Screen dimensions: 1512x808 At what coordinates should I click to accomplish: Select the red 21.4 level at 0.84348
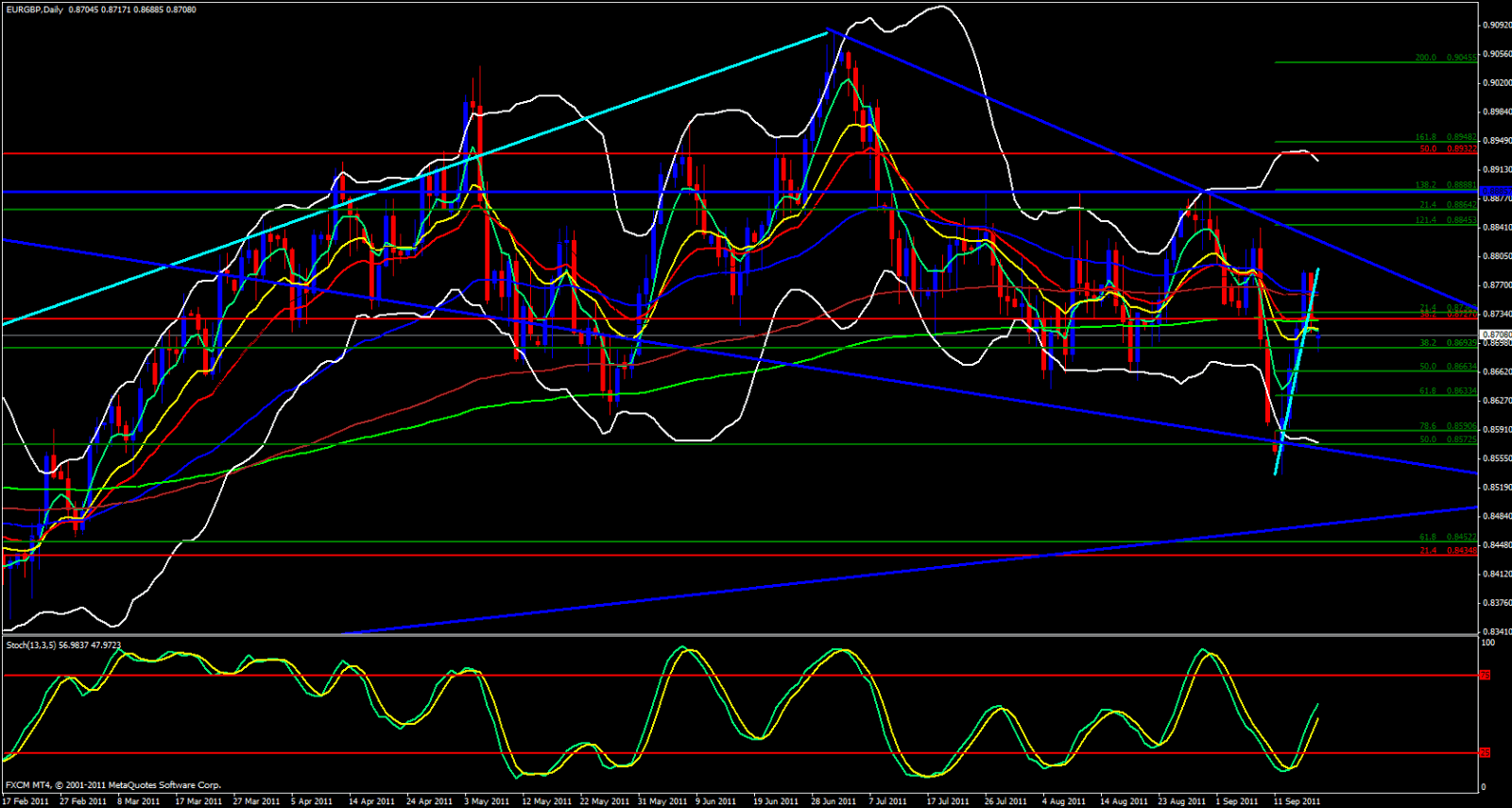[x=1448, y=551]
